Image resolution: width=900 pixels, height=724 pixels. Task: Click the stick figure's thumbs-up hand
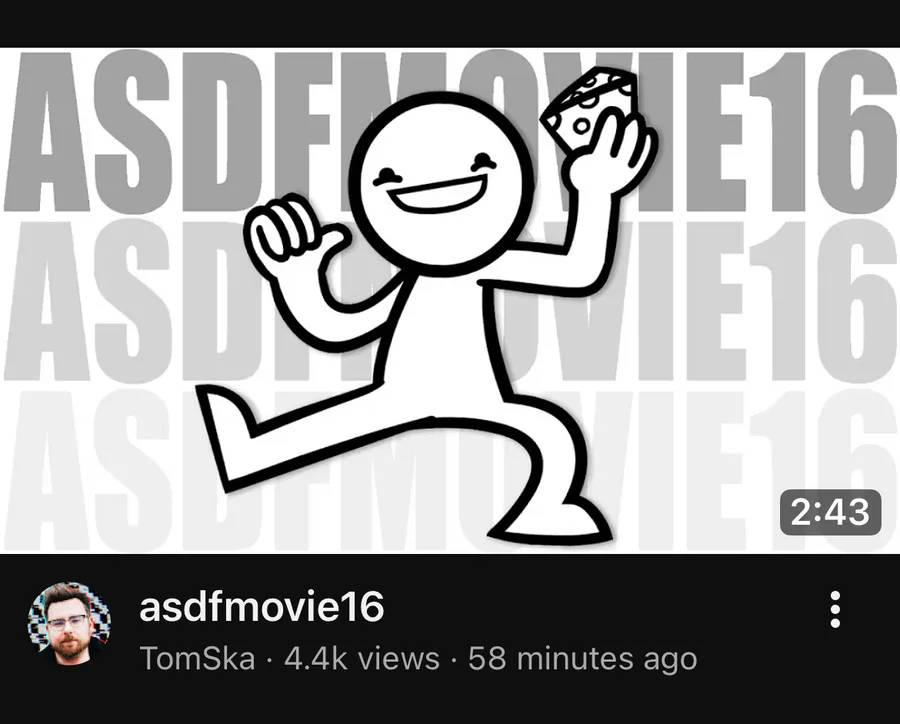click(x=294, y=233)
